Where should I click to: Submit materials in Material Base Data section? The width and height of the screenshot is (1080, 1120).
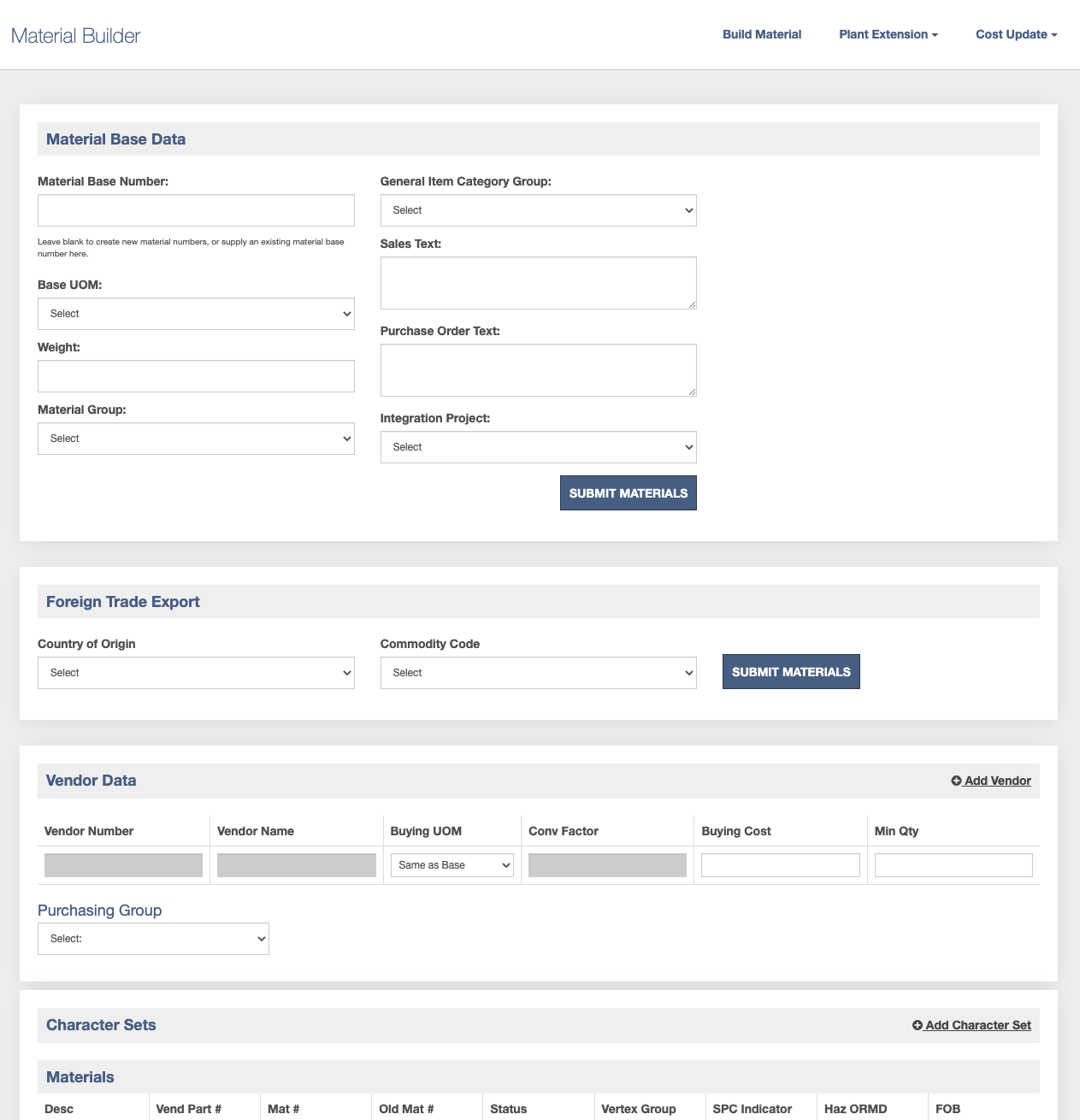click(629, 493)
